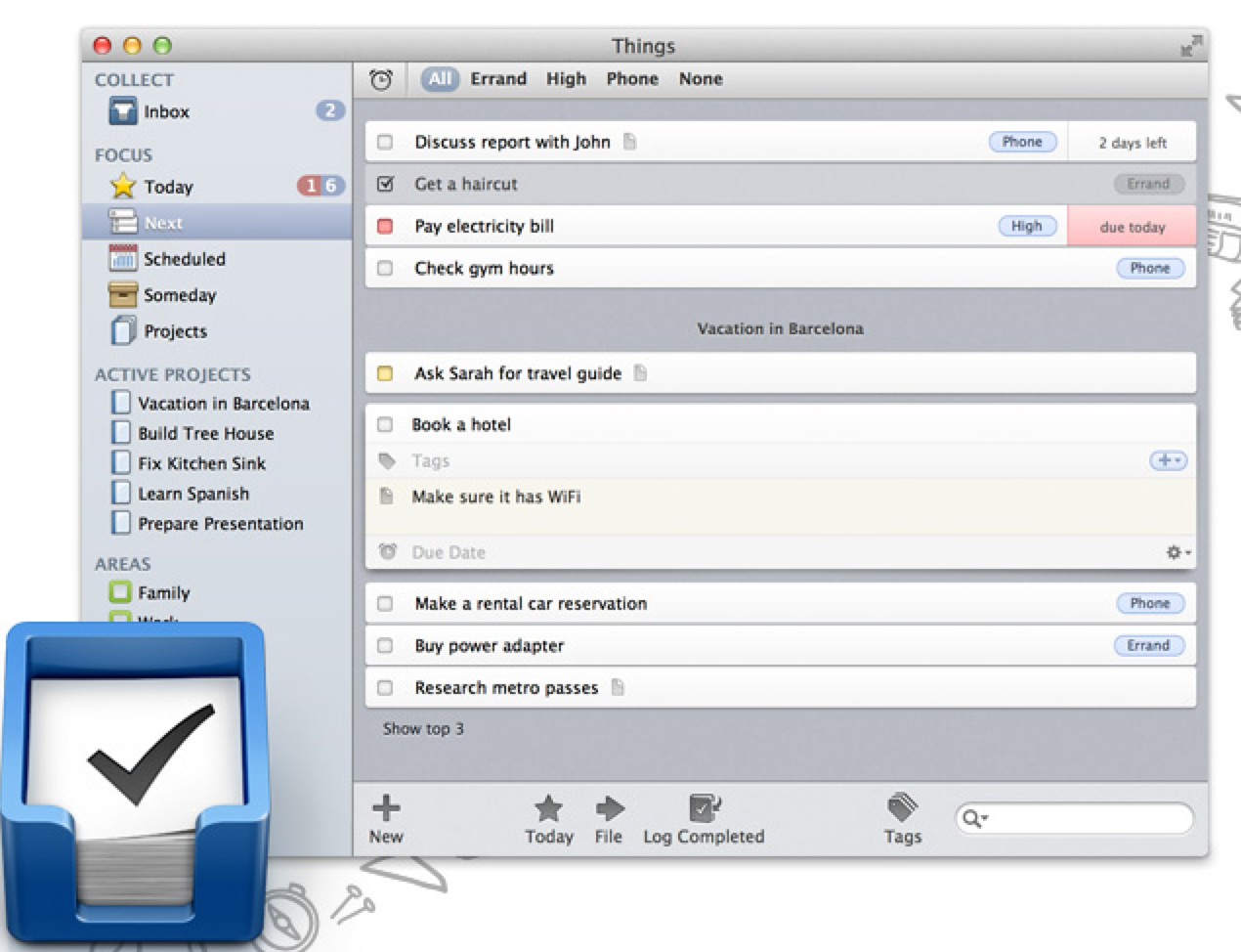The height and width of the screenshot is (952, 1241).
Task: Select the Next list icon
Action: pos(123,222)
